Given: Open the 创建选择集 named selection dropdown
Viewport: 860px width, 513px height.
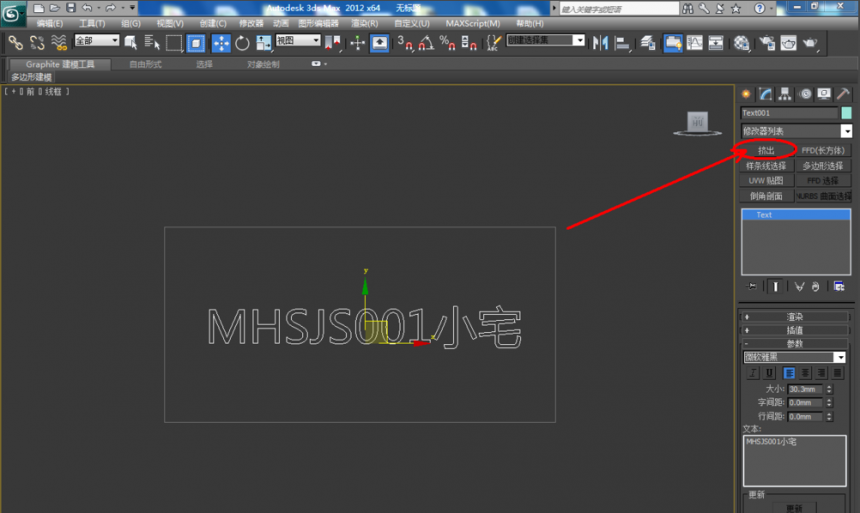Looking at the screenshot, I should tap(546, 40).
